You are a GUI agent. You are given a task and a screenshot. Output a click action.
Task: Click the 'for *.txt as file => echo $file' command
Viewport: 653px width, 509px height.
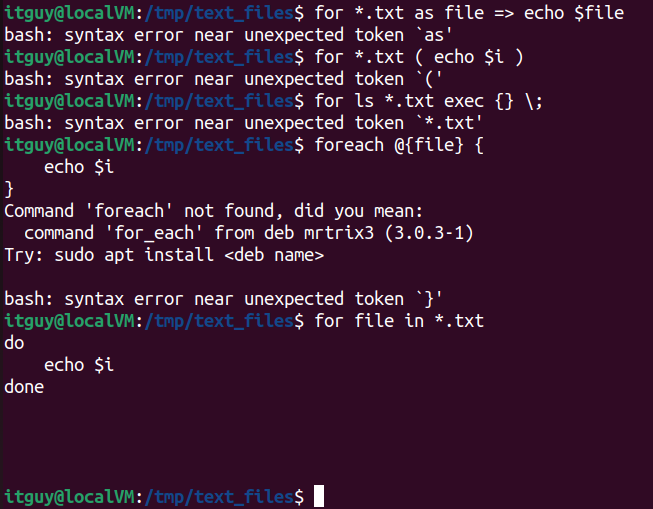tap(469, 13)
